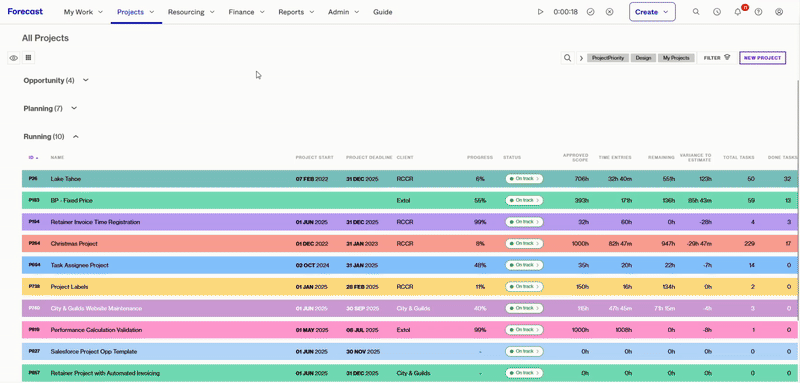Open the Resourcing menu
800x383 pixels.
point(191,12)
